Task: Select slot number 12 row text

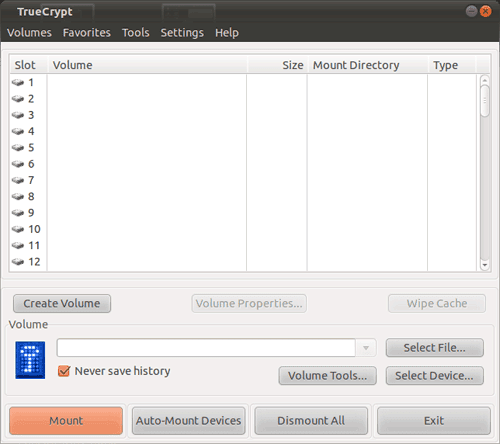Action: (34, 262)
